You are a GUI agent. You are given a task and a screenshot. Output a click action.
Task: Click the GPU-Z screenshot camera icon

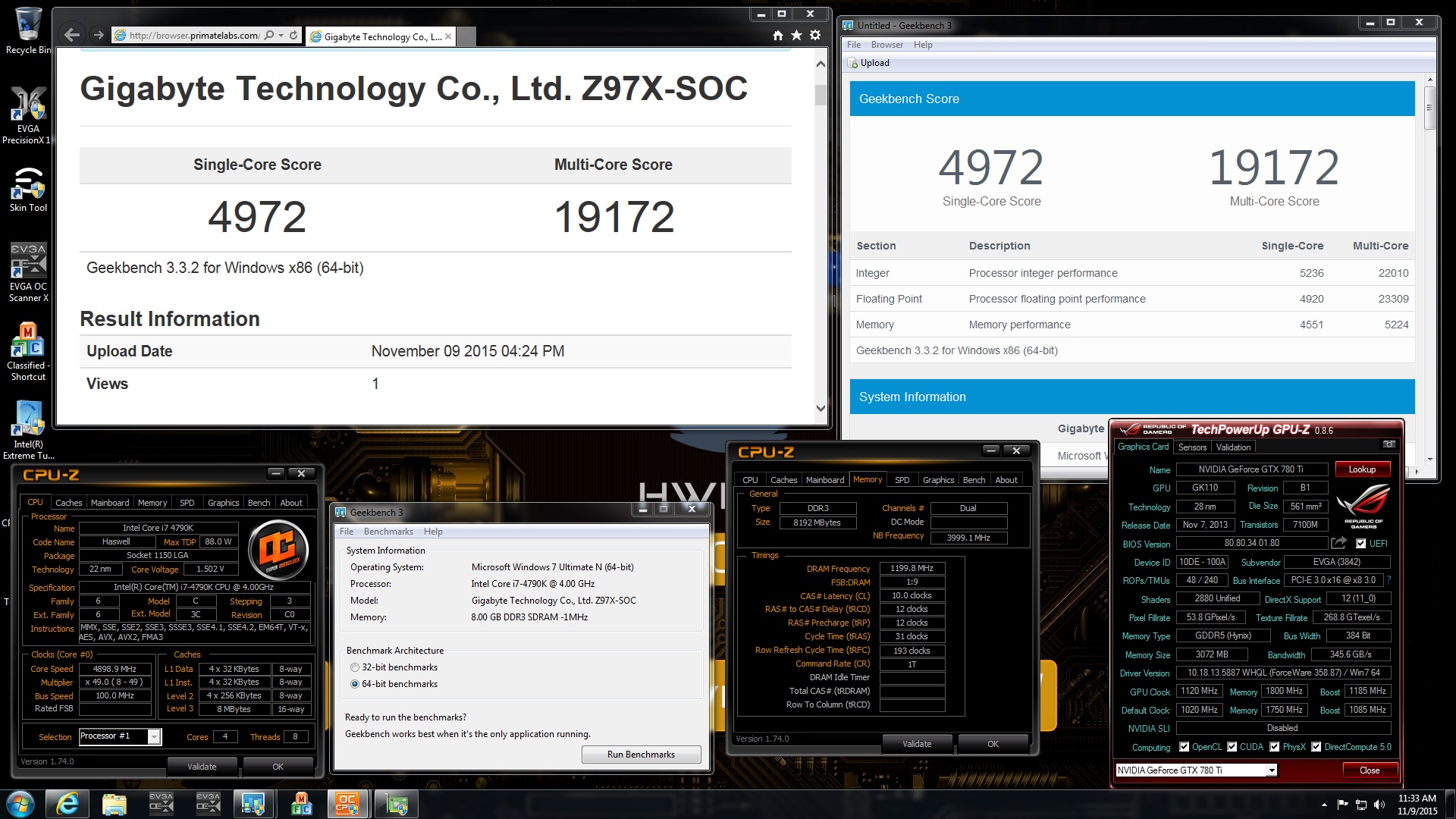pyautogui.click(x=1389, y=444)
